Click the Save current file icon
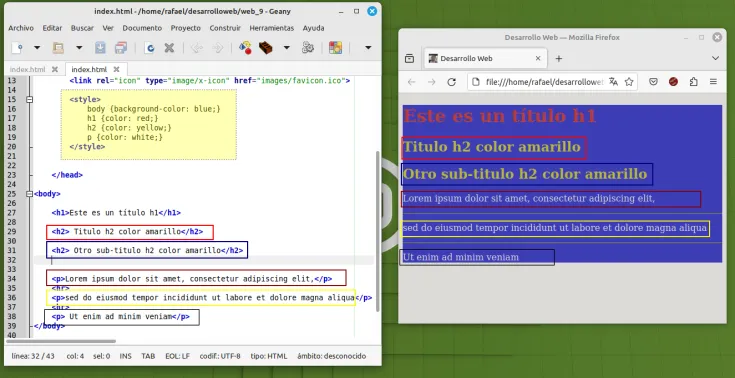 [x=100, y=47]
